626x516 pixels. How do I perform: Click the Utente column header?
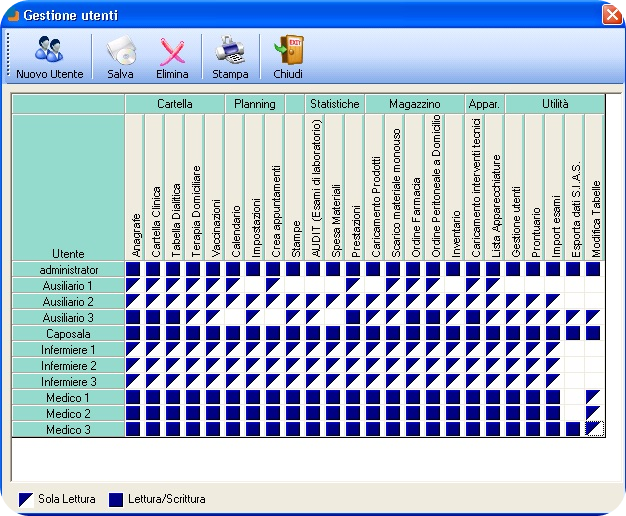tap(68, 187)
